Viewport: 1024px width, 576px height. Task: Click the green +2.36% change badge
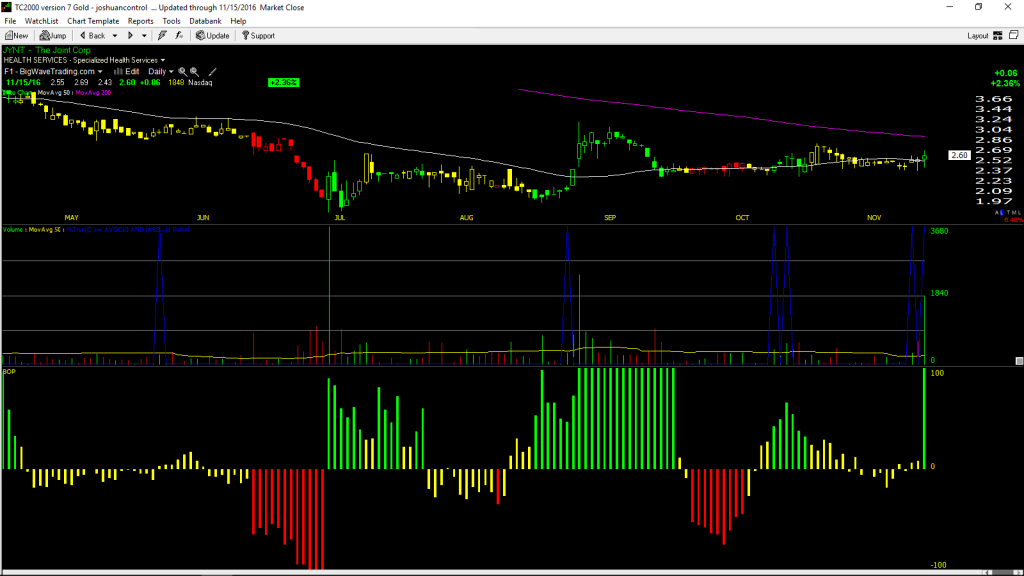pos(283,83)
